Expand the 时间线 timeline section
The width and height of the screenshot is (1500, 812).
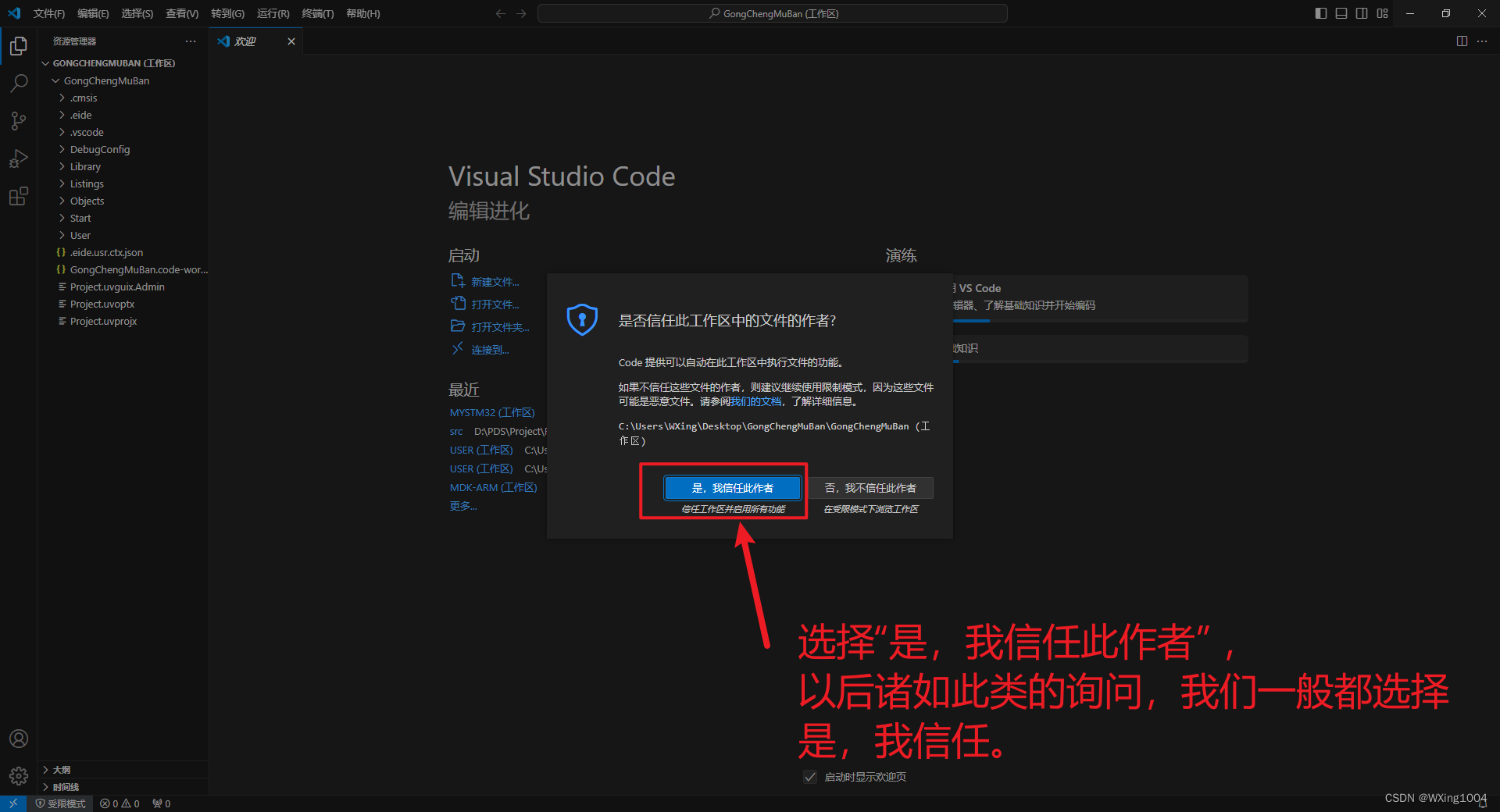(123, 787)
